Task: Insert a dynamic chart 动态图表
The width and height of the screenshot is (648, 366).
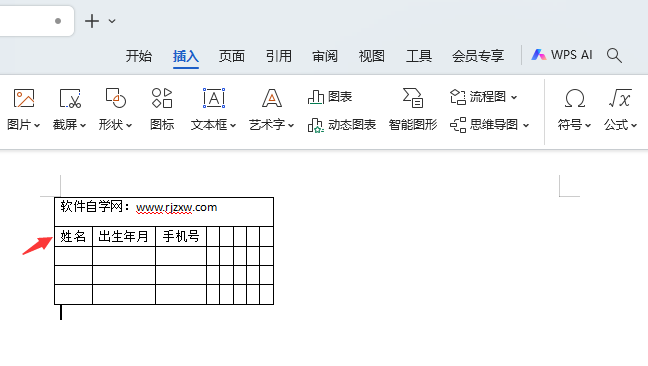Action: [342, 125]
